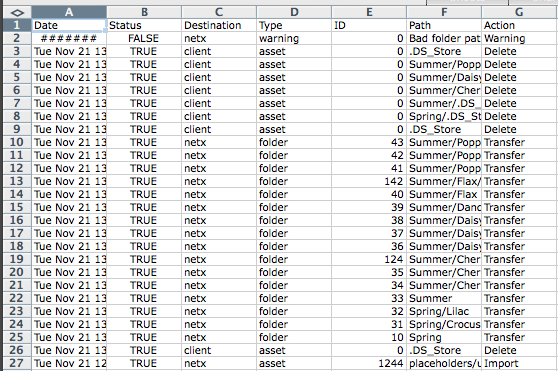Select column A header
The width and height of the screenshot is (558, 371).
pyautogui.click(x=69, y=12)
